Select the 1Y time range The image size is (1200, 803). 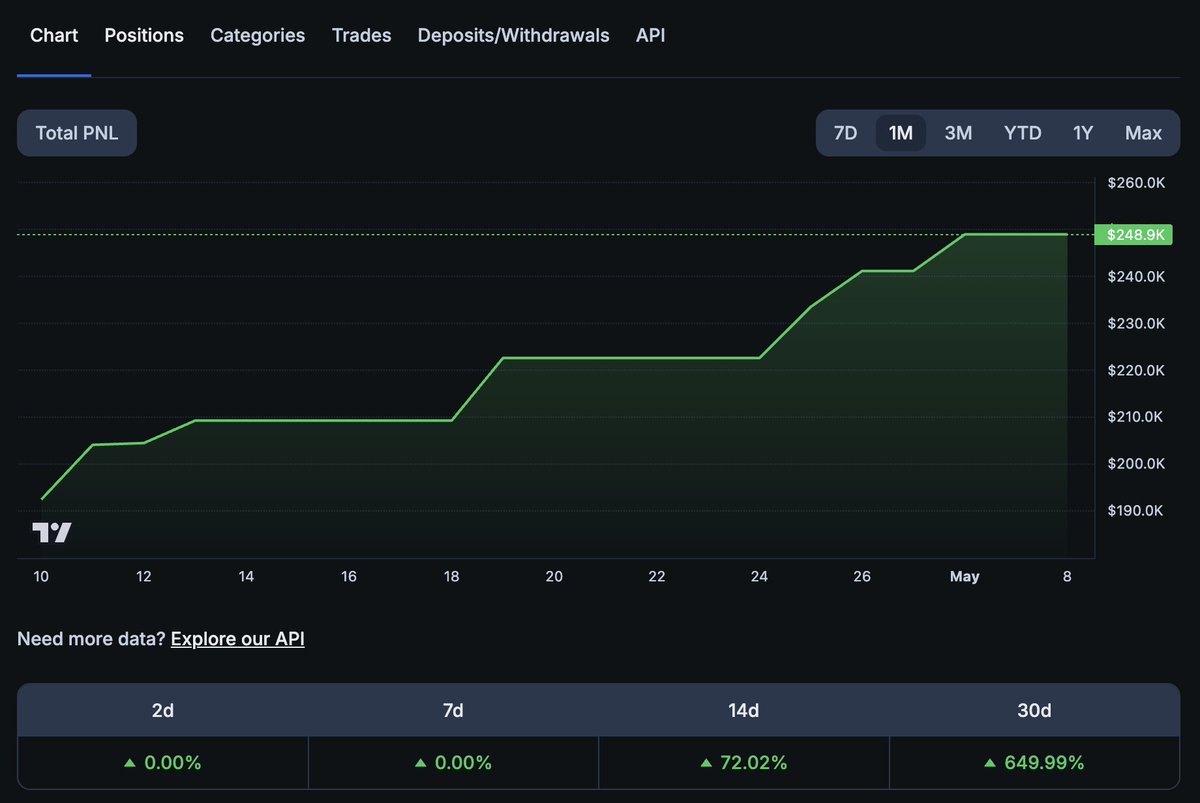tap(1083, 133)
